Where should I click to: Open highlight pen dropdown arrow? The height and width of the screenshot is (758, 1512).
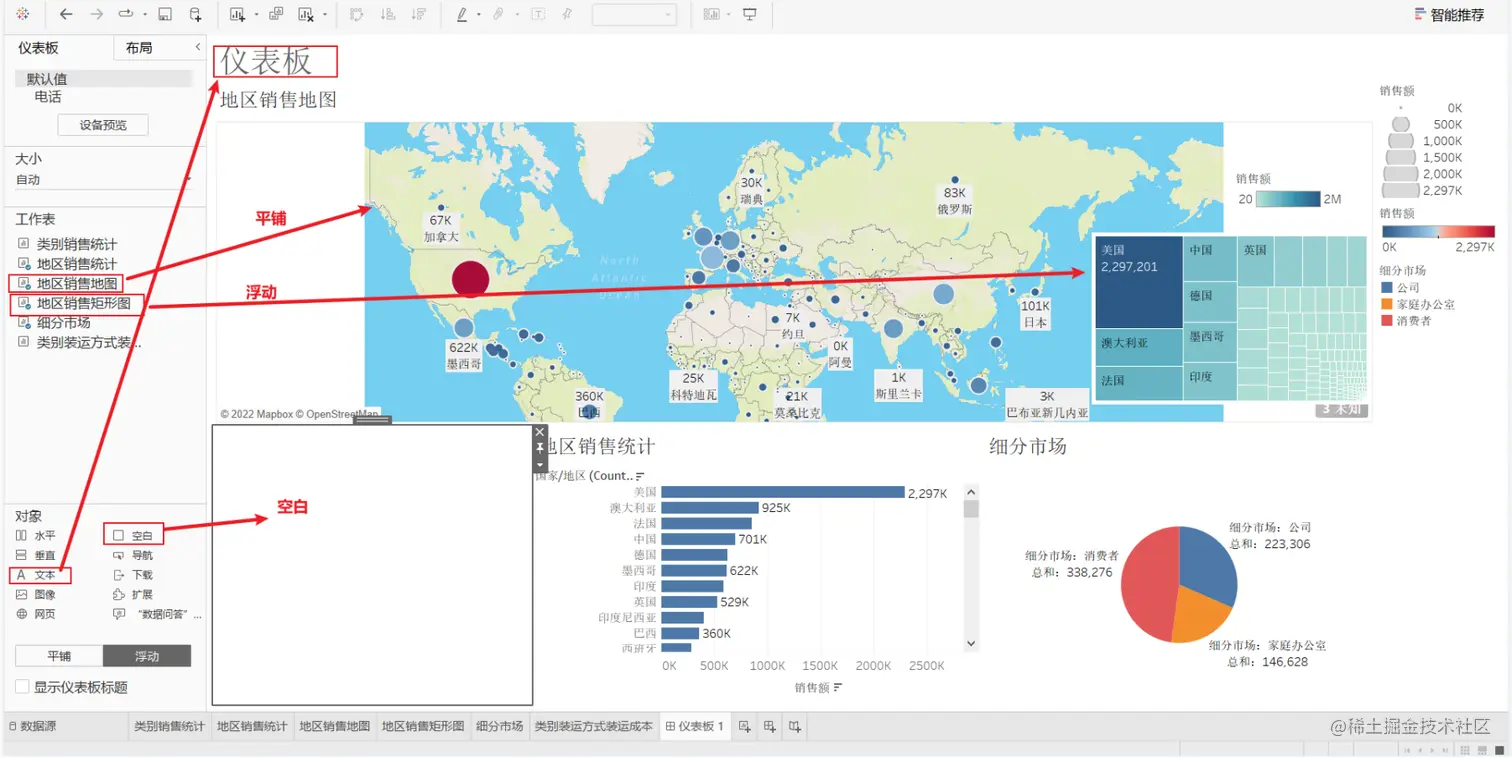[479, 15]
